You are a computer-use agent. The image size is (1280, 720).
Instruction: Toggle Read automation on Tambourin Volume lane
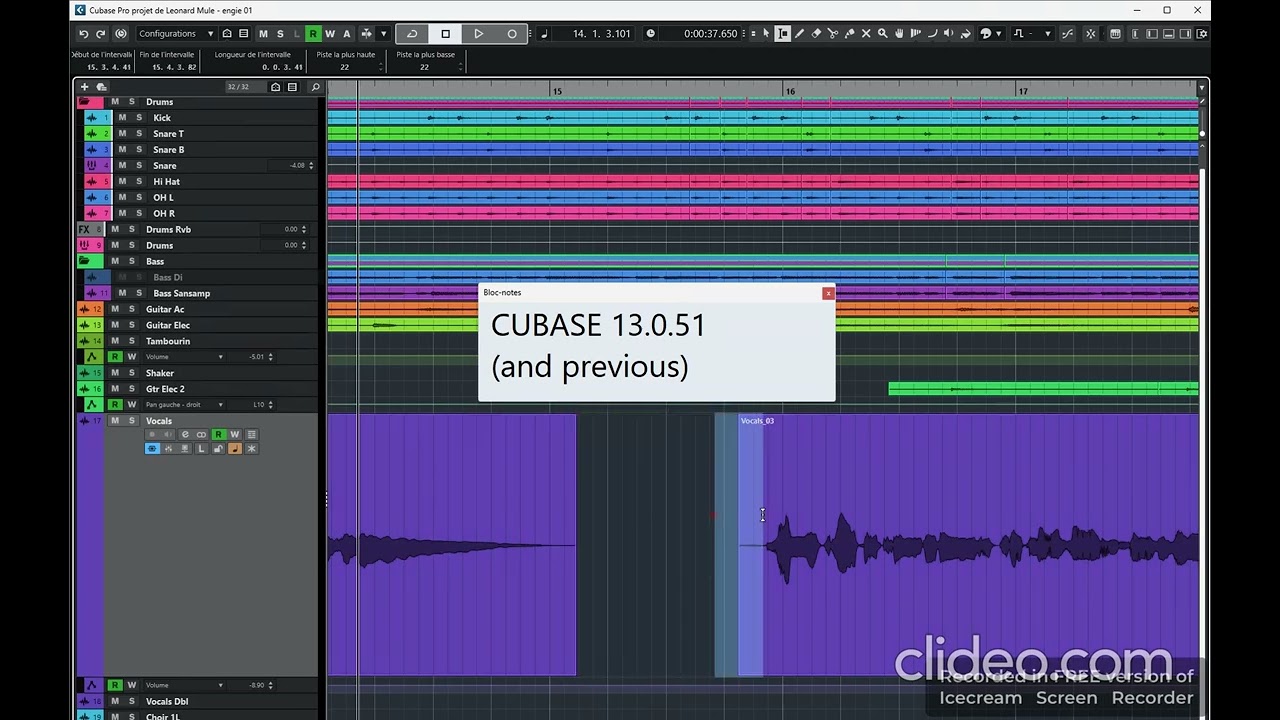point(115,357)
